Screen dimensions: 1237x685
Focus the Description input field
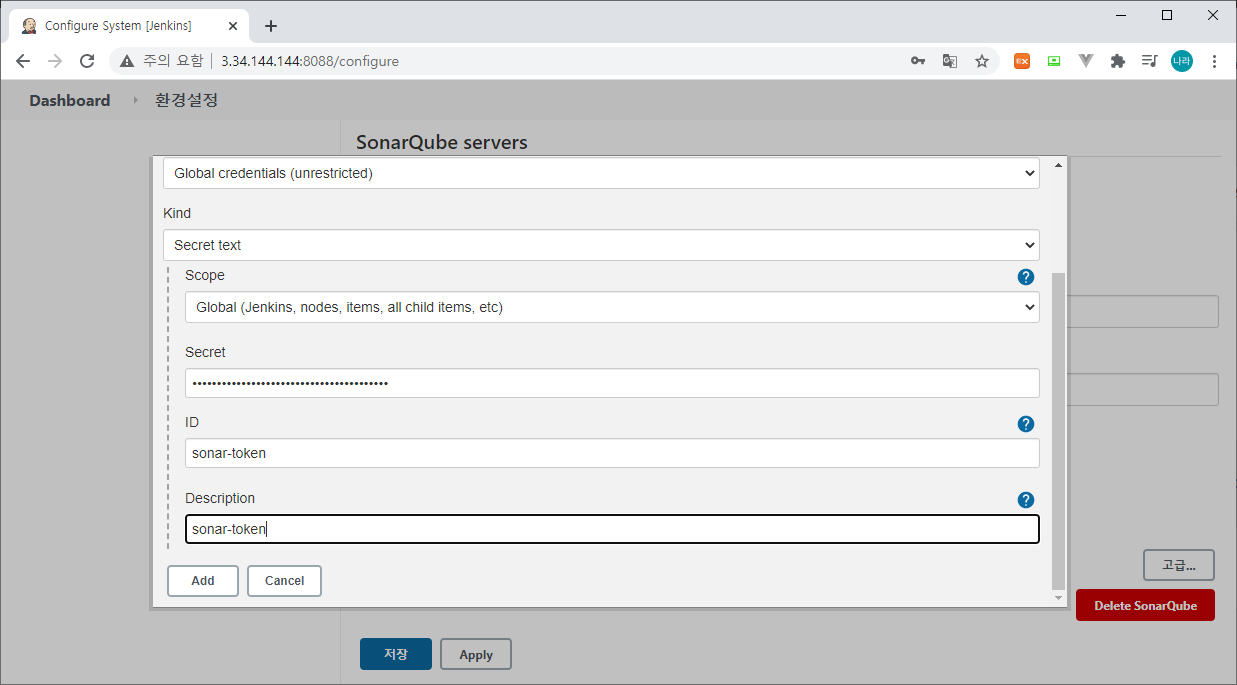click(612, 529)
